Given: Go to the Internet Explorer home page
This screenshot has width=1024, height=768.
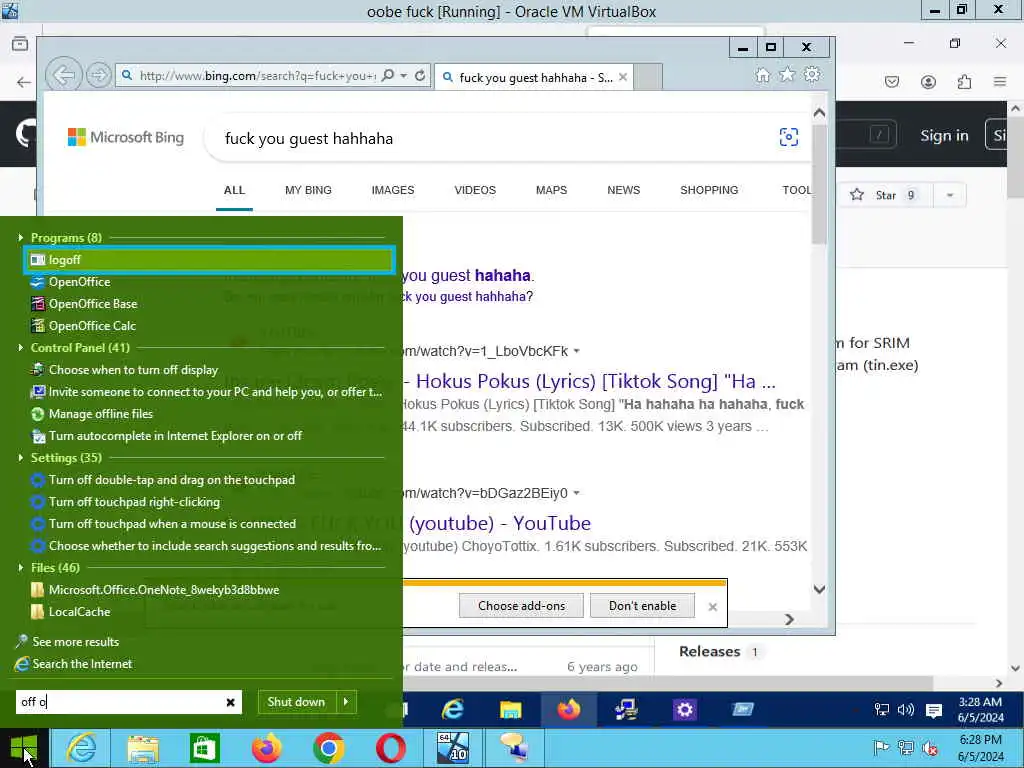Looking at the screenshot, I should (762, 75).
